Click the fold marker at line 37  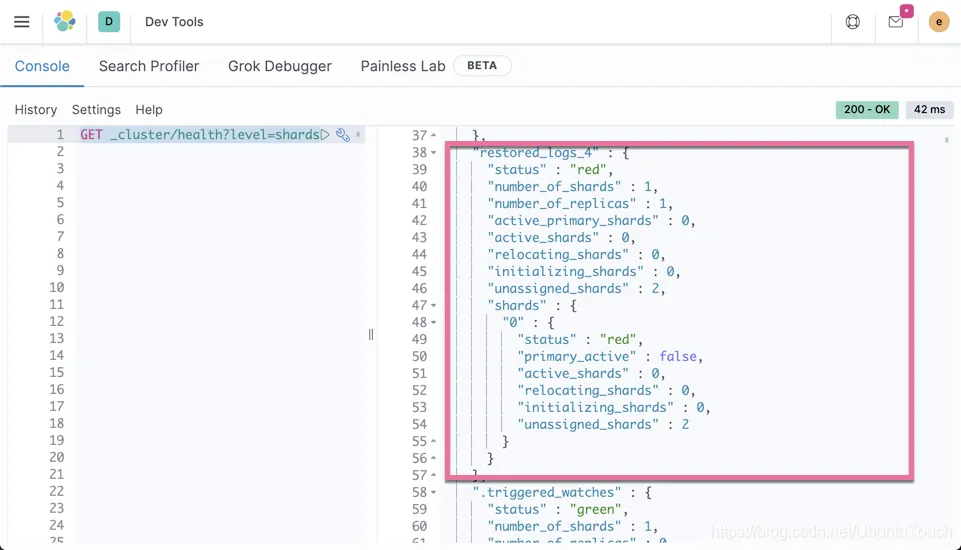(x=433, y=136)
